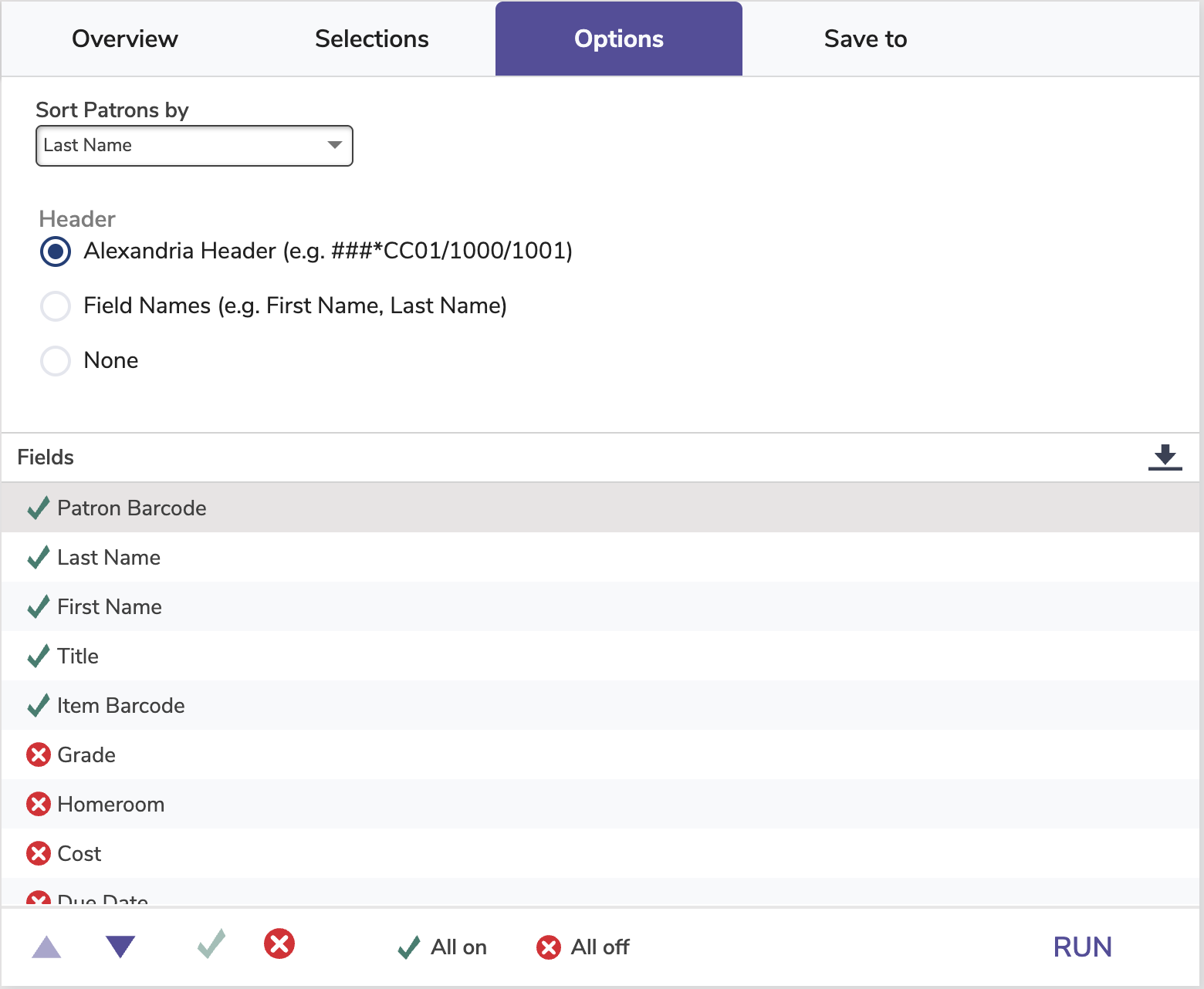Screen dimensions: 1204x989
Task: Click All off to disable all fields
Action: pyautogui.click(x=583, y=947)
